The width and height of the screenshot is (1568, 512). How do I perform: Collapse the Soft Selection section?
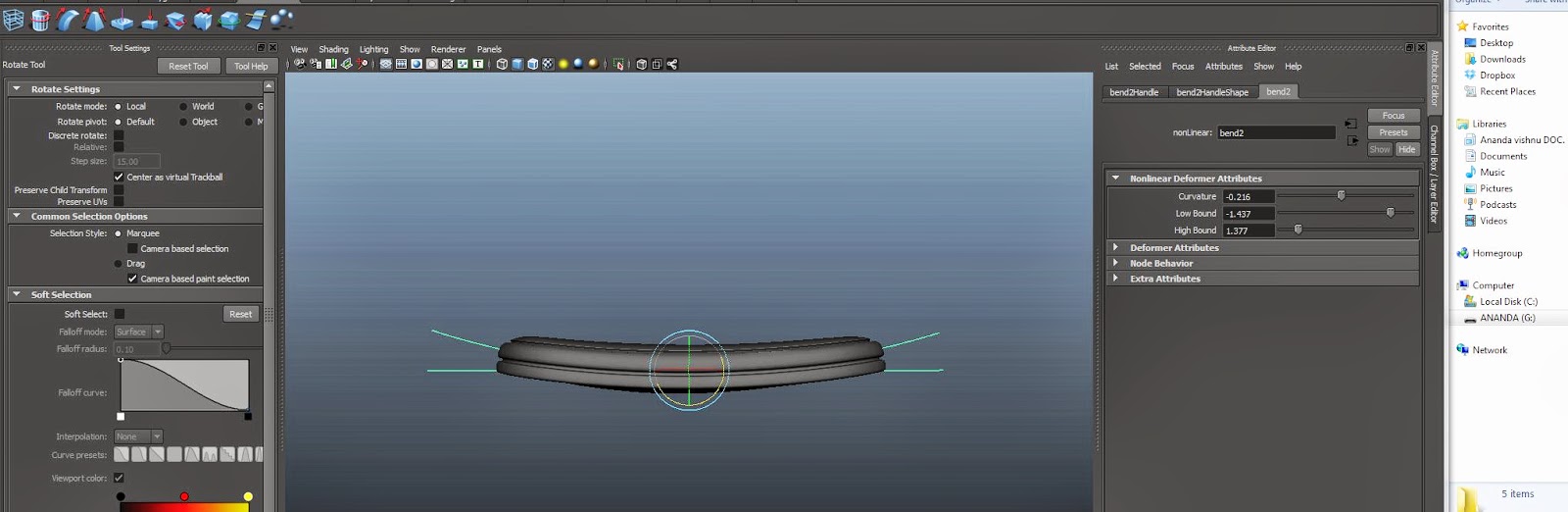coord(17,294)
